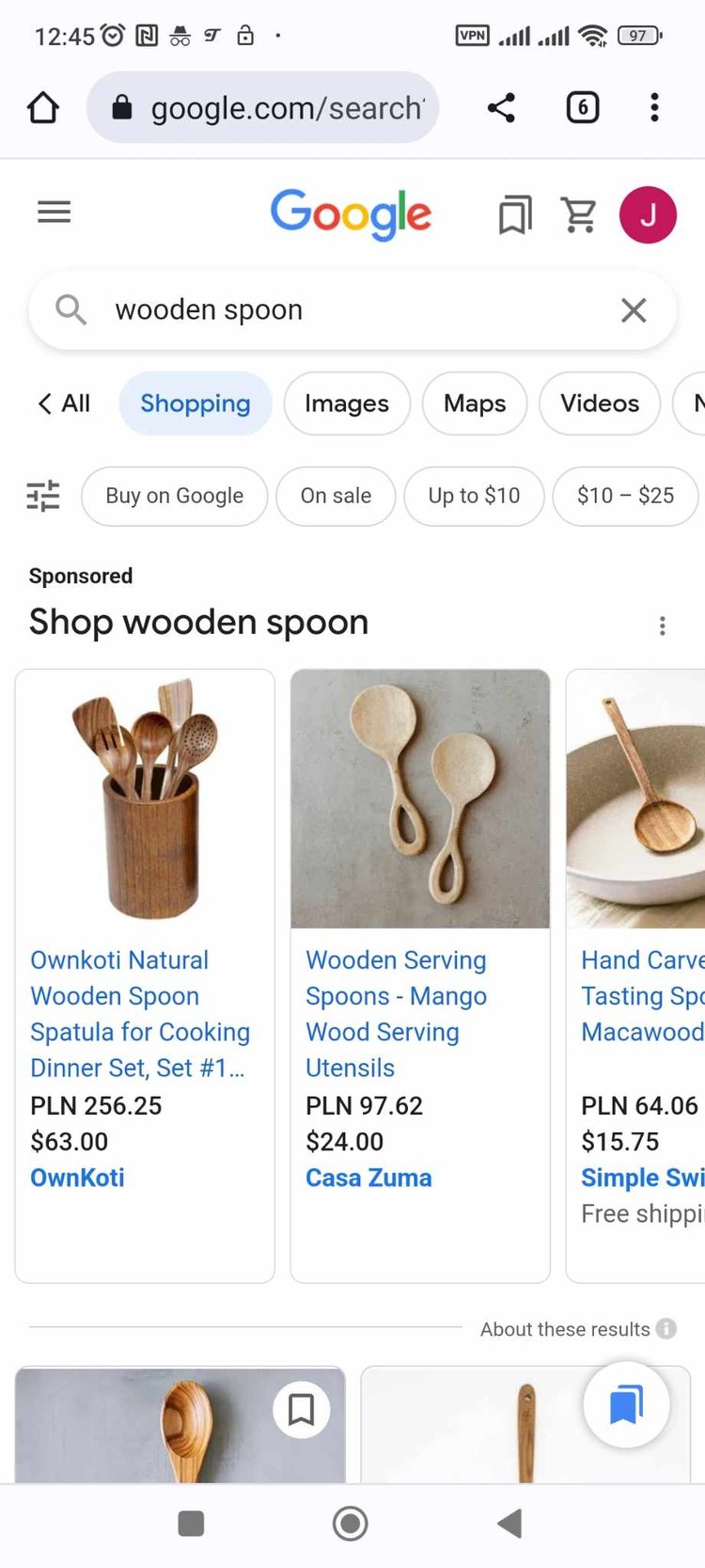Toggle the Buy on Google filter

[x=174, y=496]
